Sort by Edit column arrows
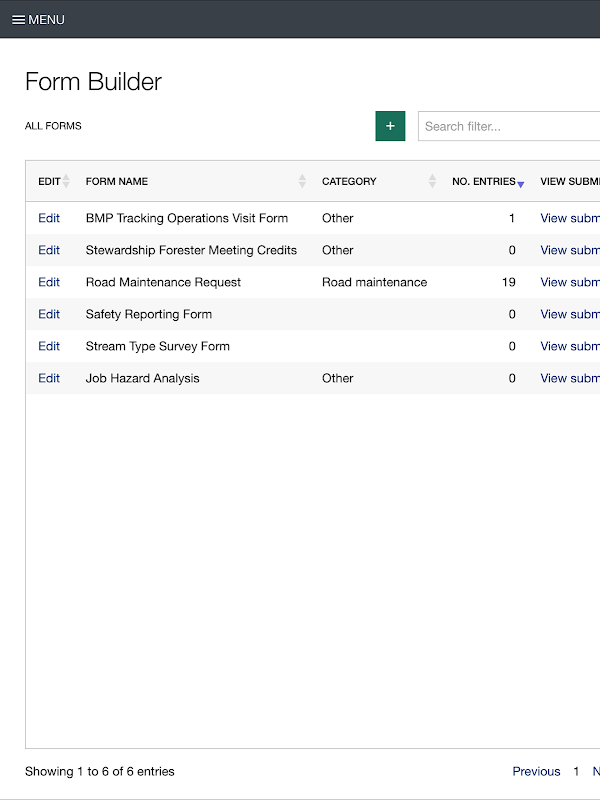The width and height of the screenshot is (600, 800). [66, 181]
